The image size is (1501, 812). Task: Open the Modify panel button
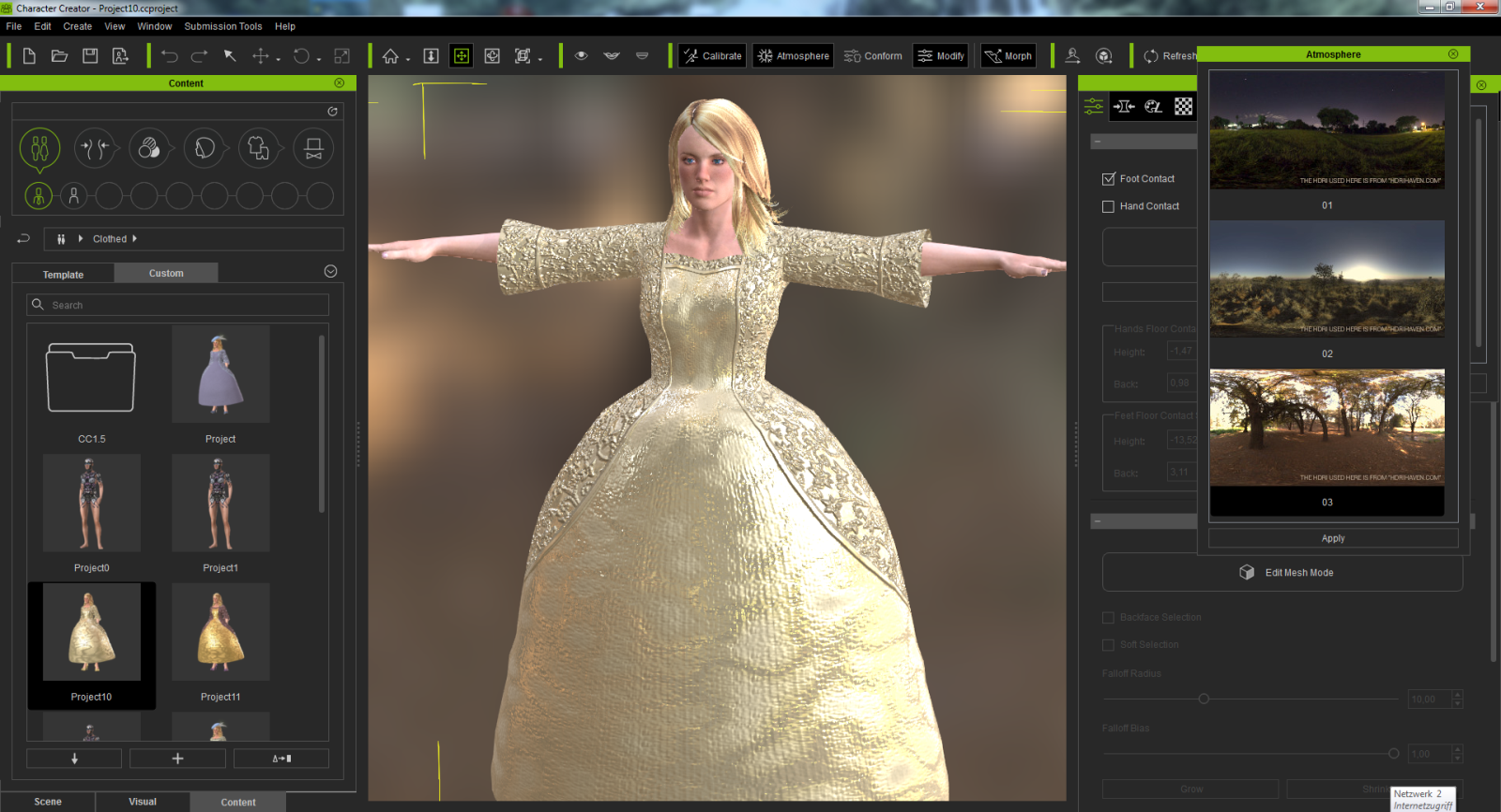pyautogui.click(x=940, y=56)
